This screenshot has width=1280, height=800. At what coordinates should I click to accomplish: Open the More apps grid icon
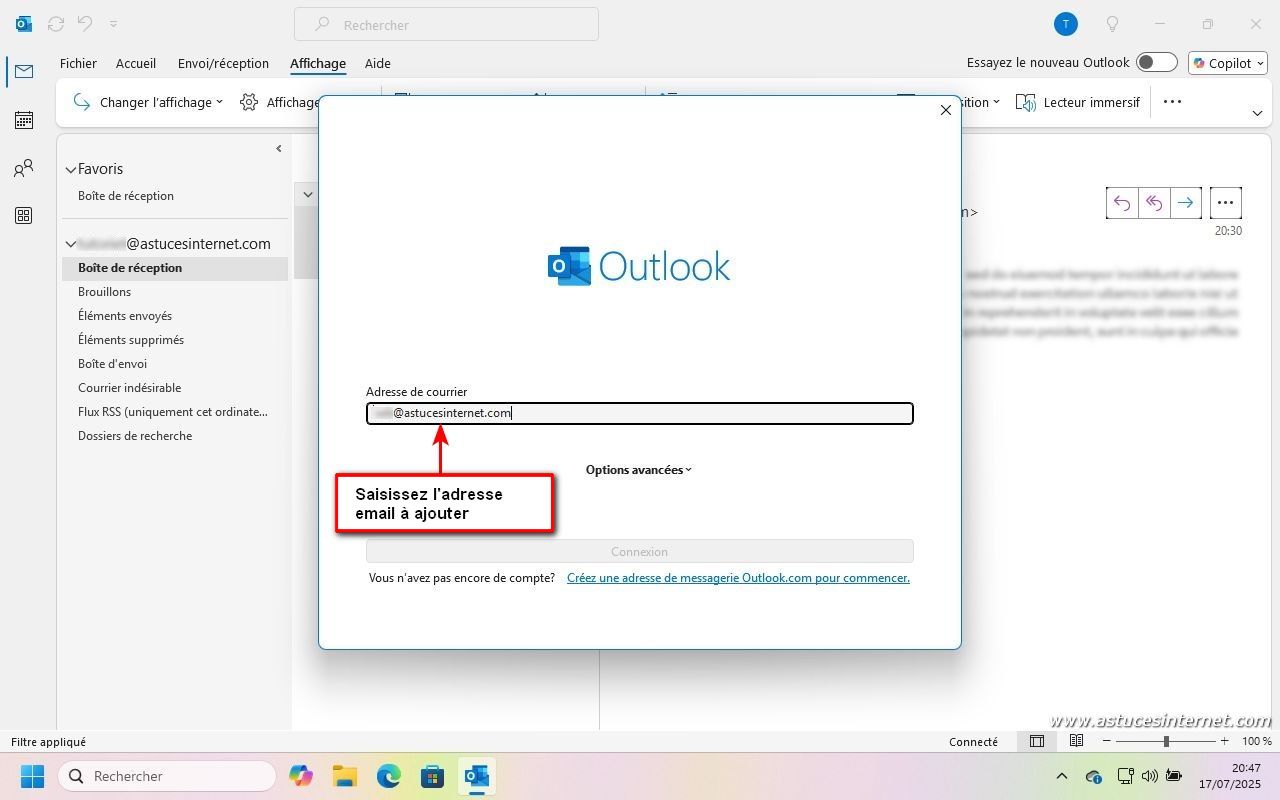(24, 216)
